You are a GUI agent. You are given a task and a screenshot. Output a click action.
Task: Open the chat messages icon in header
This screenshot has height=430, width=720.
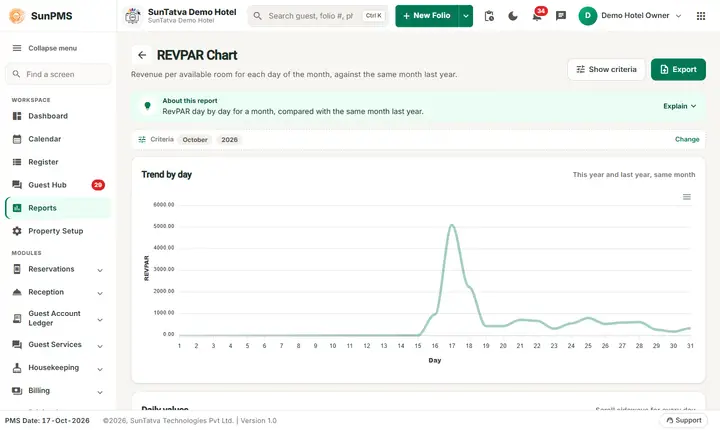[x=561, y=16]
